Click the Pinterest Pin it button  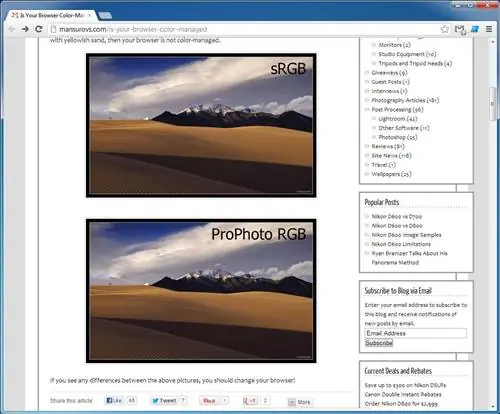[x=209, y=400]
